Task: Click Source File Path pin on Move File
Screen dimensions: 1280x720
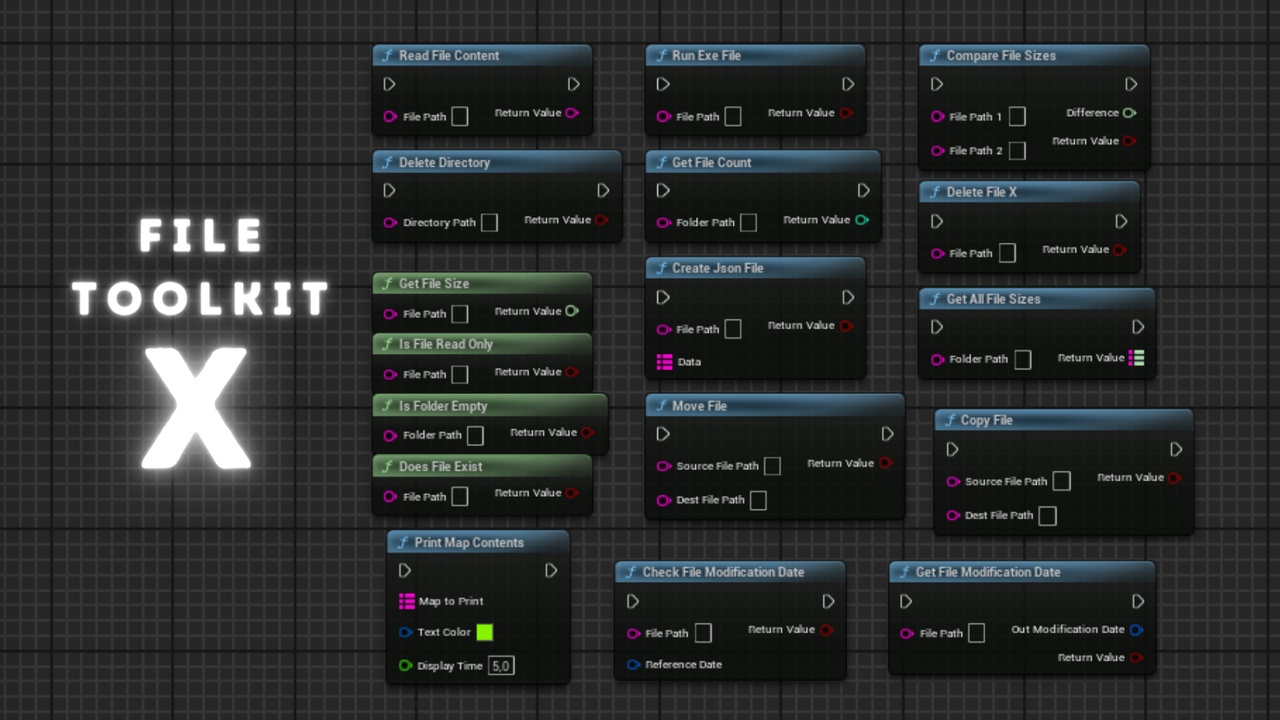Action: 664,466
